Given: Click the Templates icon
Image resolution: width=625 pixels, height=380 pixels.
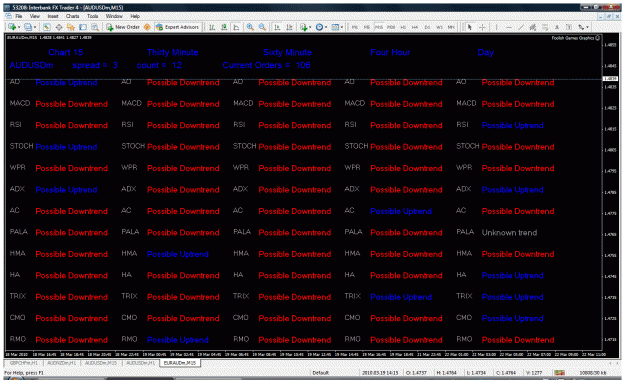Looking at the screenshot, I should (335, 27).
